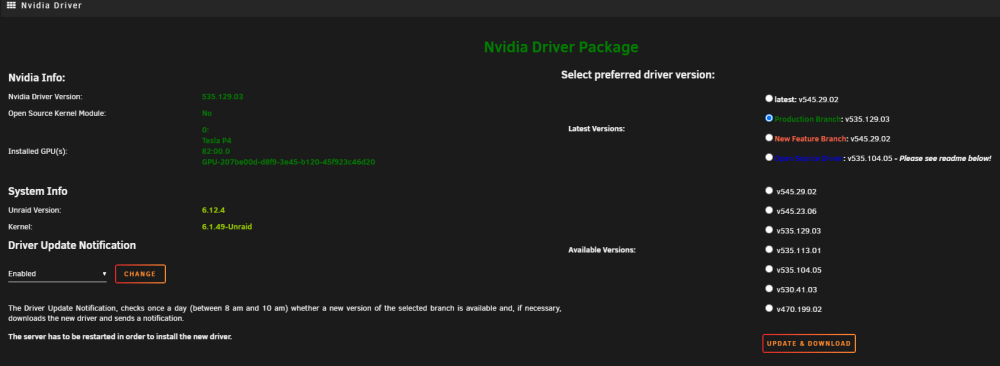The image size is (1000, 366).
Task: Select available version v535.104.05 radio button
Action: click(x=768, y=269)
